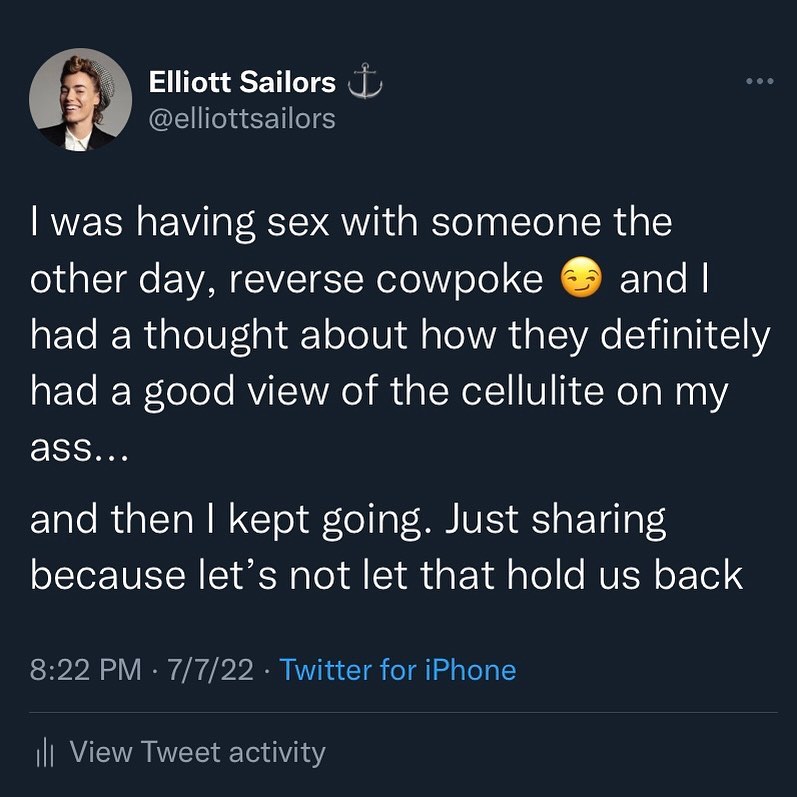Open the Elliott Sailors display name

tap(242, 82)
